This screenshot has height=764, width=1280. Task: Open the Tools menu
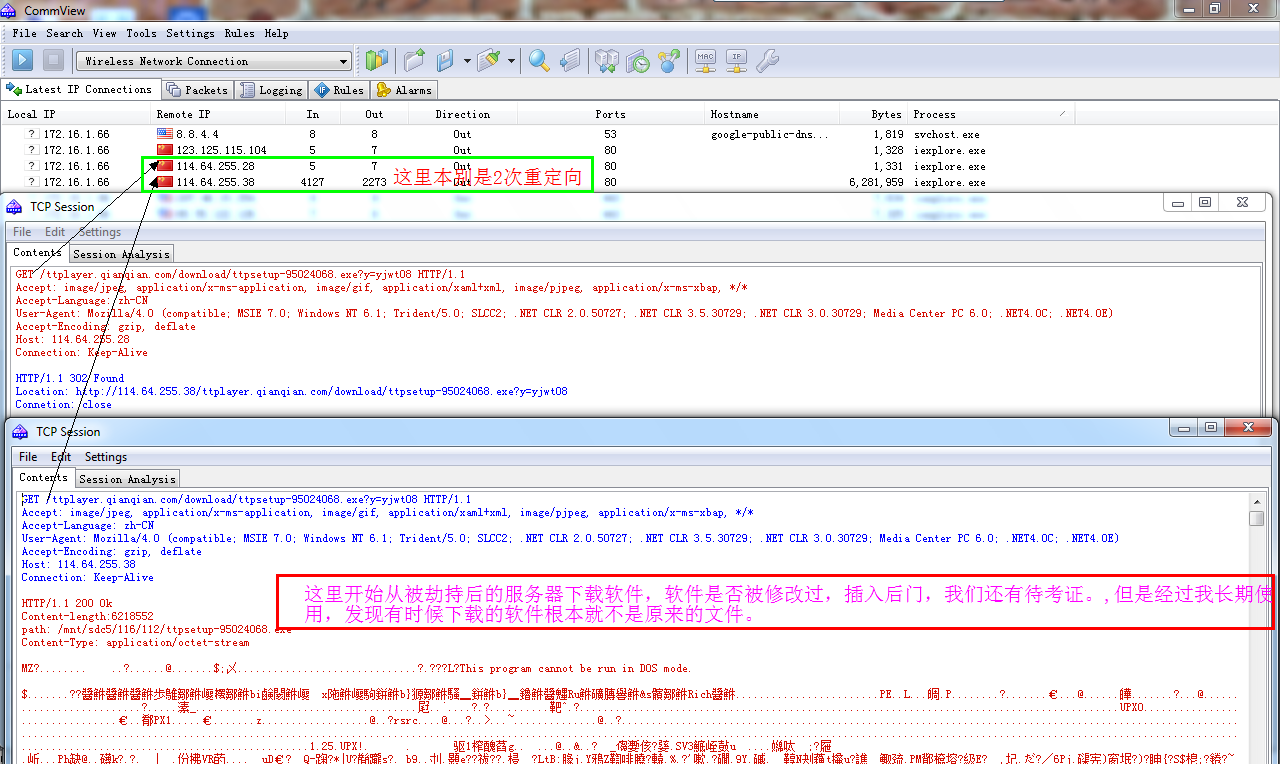click(x=141, y=33)
